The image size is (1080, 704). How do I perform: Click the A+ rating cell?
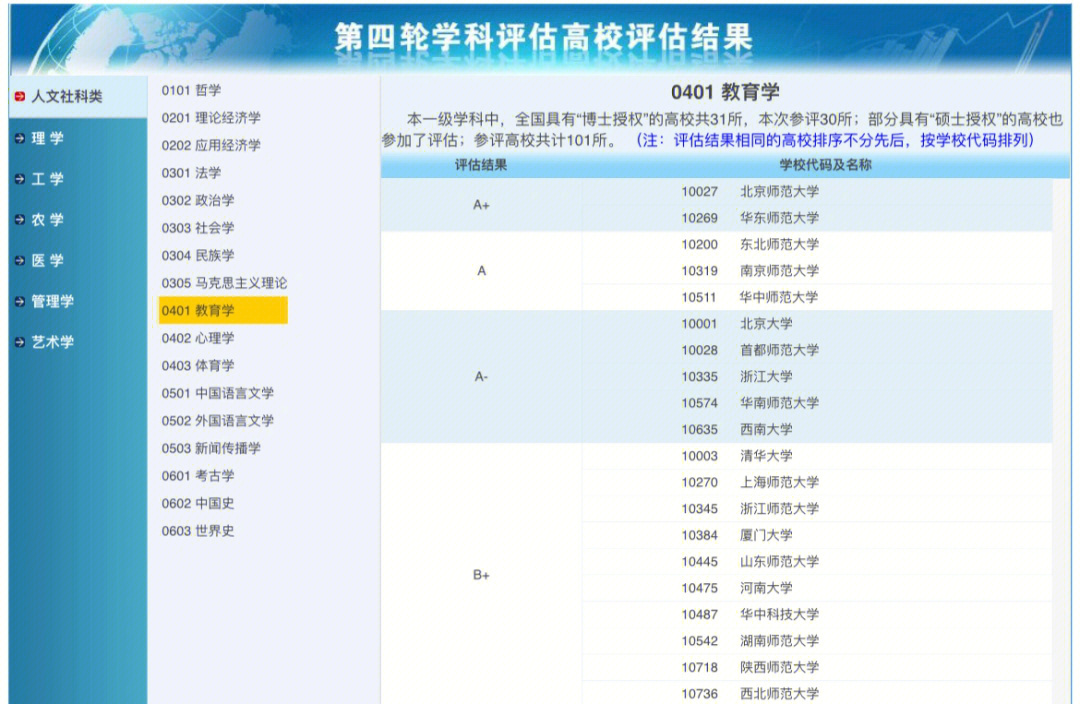pyautogui.click(x=481, y=205)
